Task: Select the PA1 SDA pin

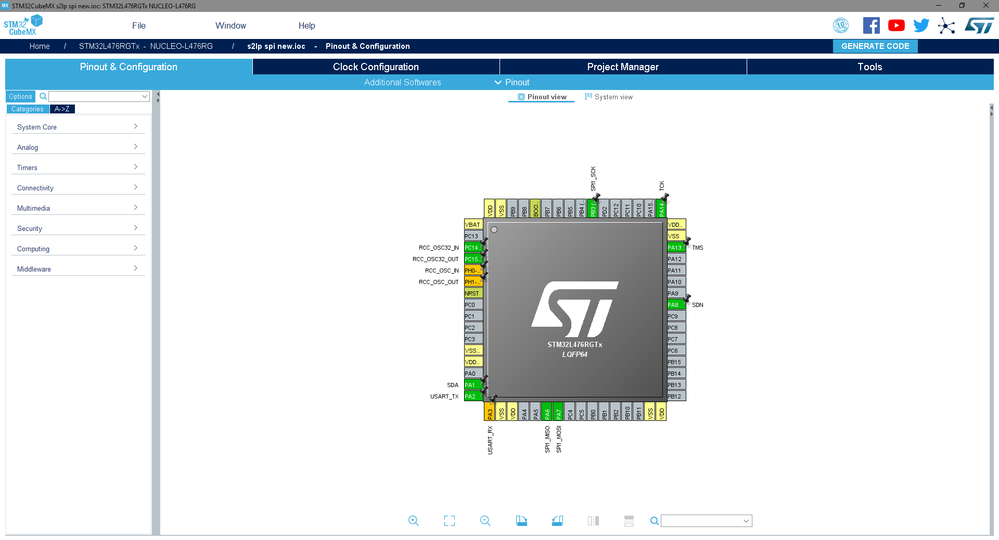Action: (473, 385)
